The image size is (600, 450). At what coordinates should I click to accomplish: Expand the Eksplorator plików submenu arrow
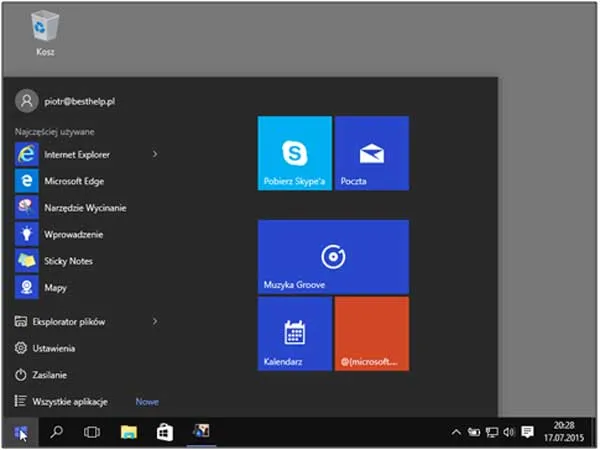point(155,322)
